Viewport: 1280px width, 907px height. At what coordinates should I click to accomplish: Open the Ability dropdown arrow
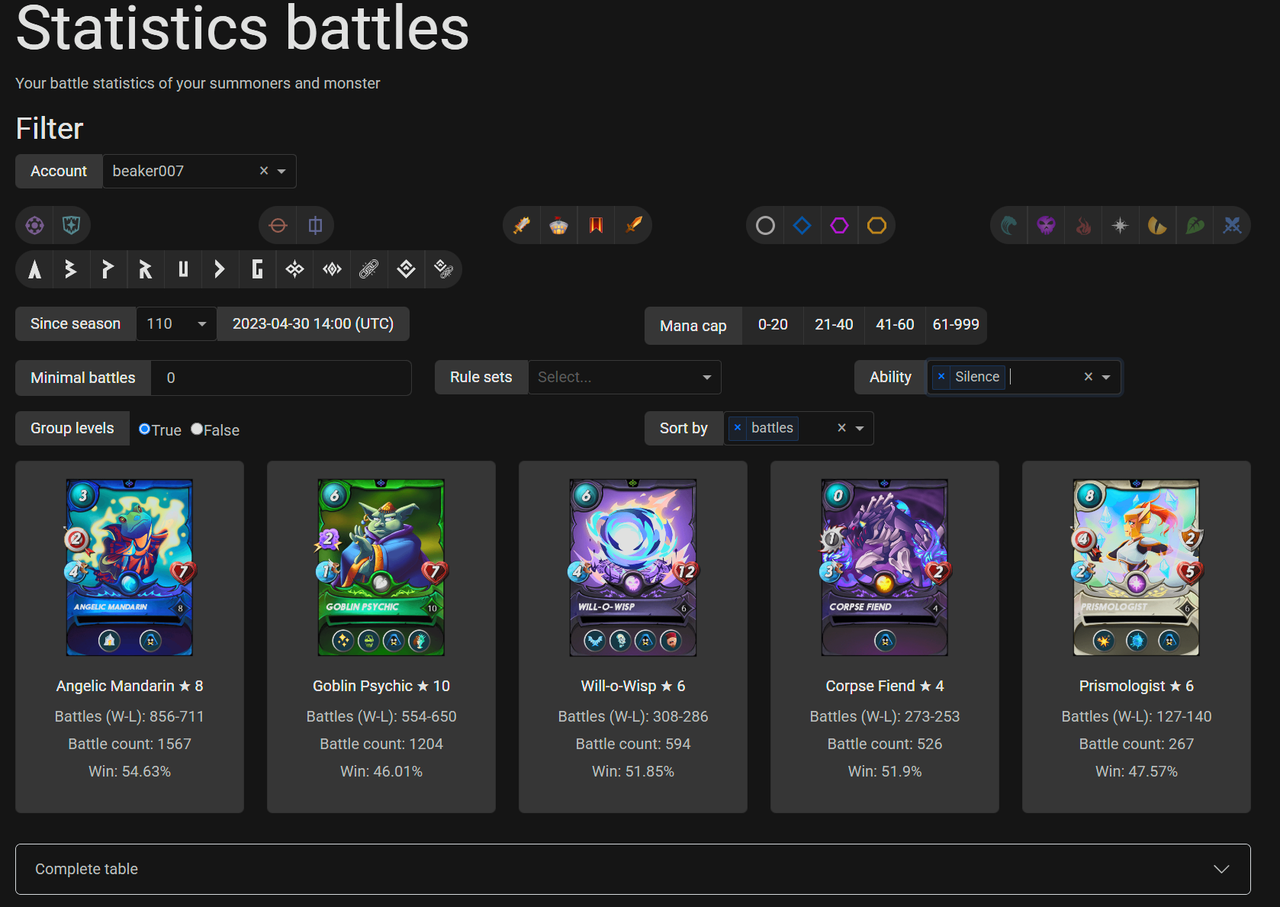(x=1106, y=377)
